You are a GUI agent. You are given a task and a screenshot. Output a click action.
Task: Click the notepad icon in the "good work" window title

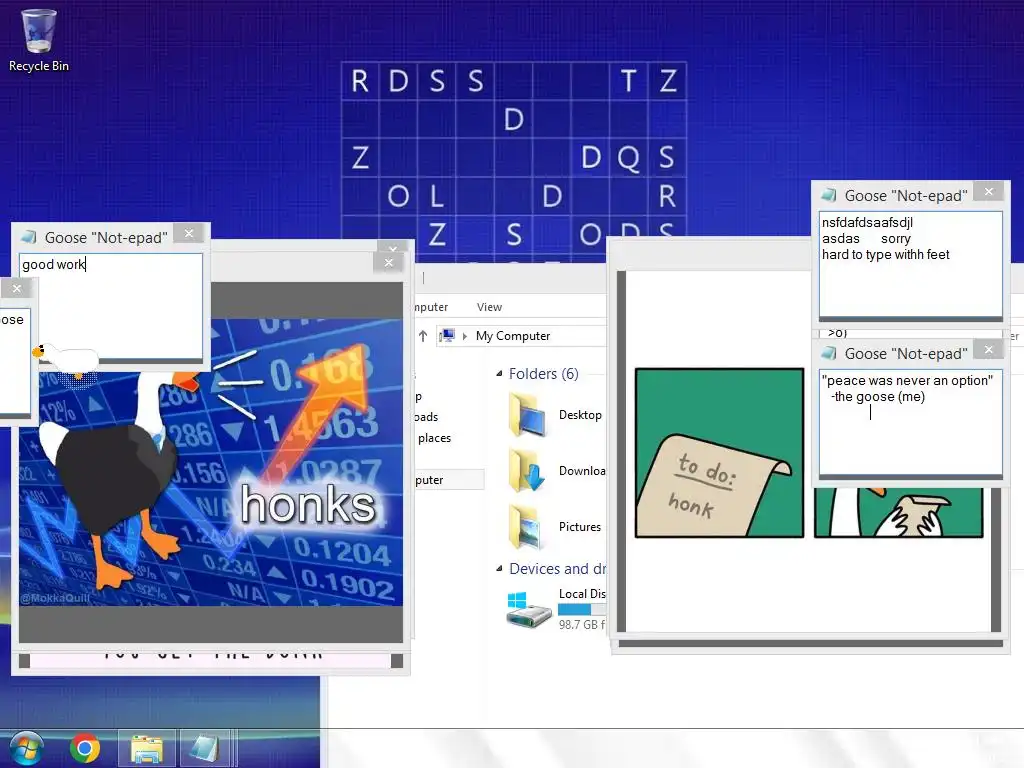pyautogui.click(x=29, y=237)
